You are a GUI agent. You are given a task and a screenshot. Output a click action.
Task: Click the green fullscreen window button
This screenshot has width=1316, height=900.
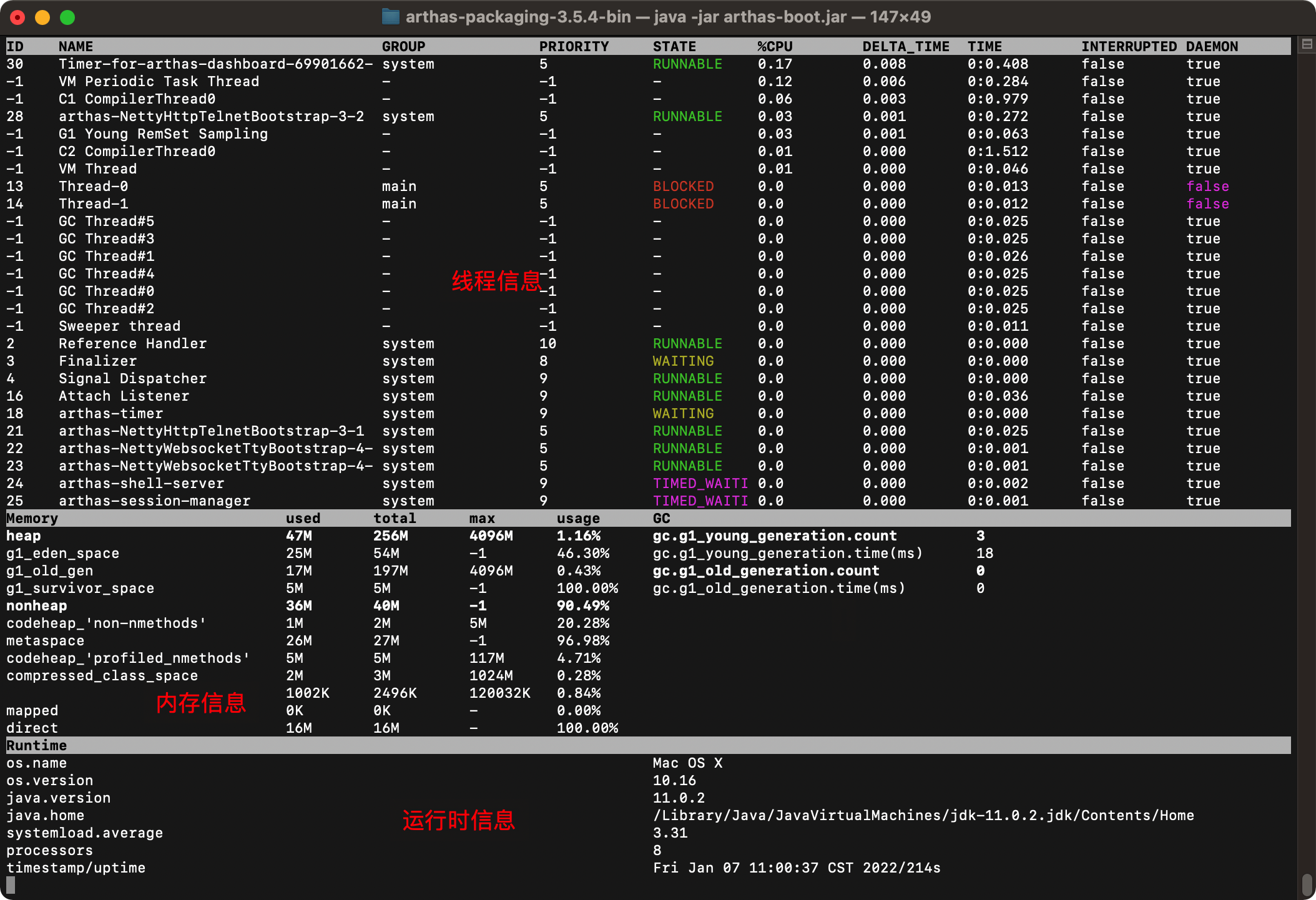(67, 17)
